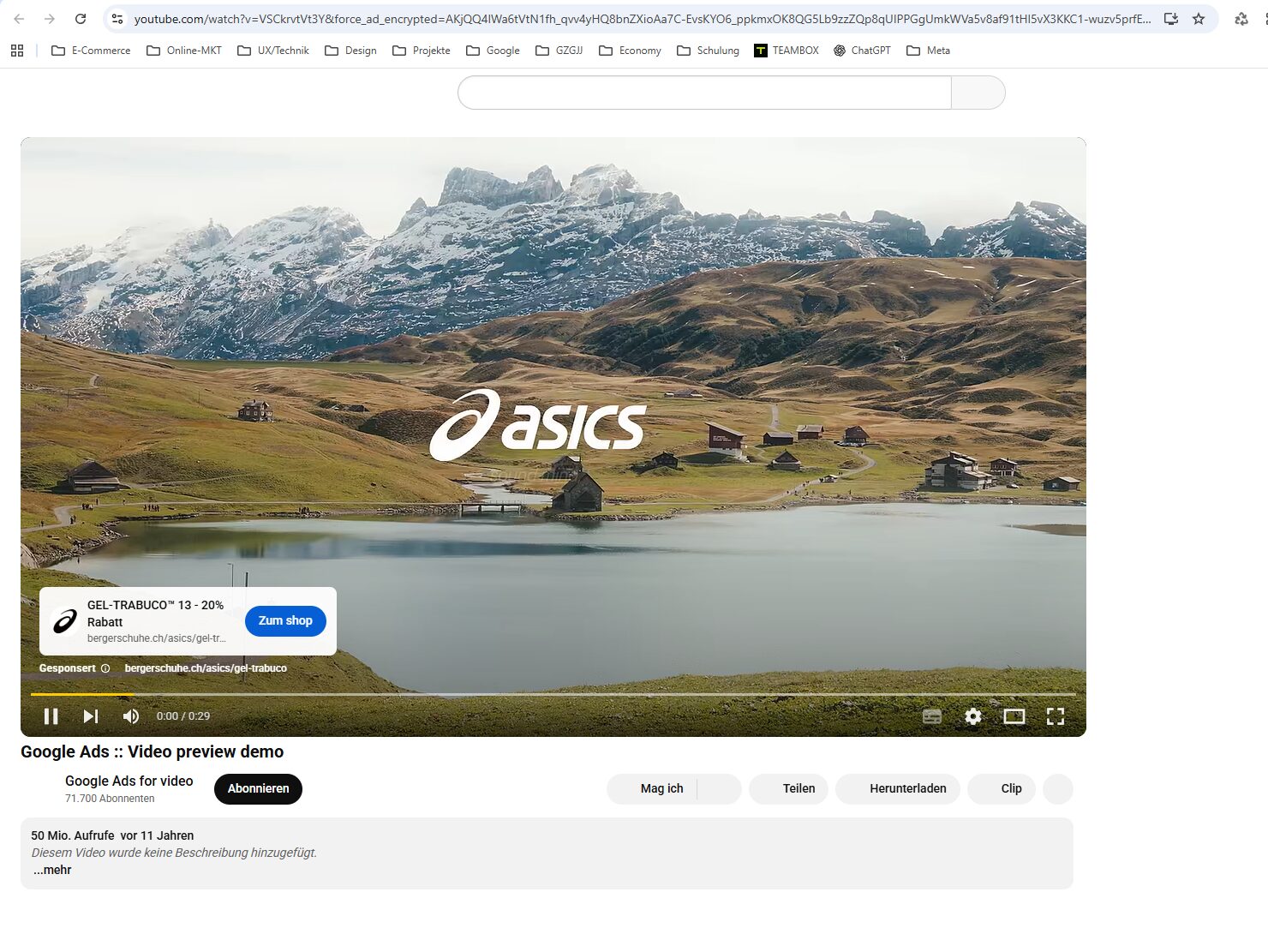The width and height of the screenshot is (1268, 952).
Task: Mute the video volume
Action: pos(130,716)
